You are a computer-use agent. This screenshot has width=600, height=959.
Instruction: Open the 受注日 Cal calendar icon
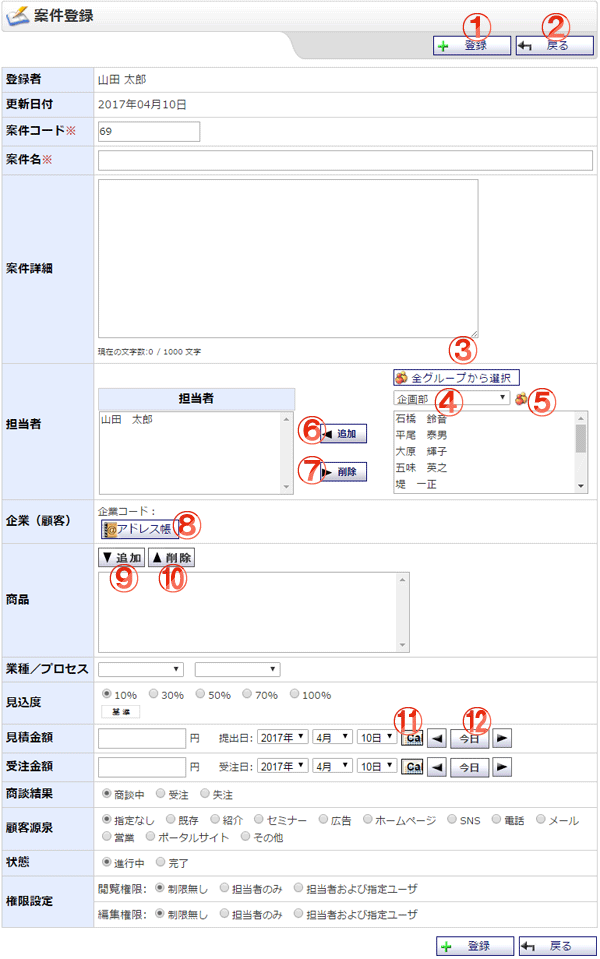point(412,767)
